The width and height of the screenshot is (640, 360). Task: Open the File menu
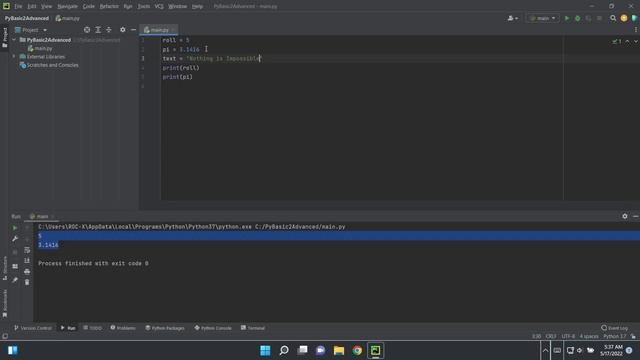[x=18, y=7]
